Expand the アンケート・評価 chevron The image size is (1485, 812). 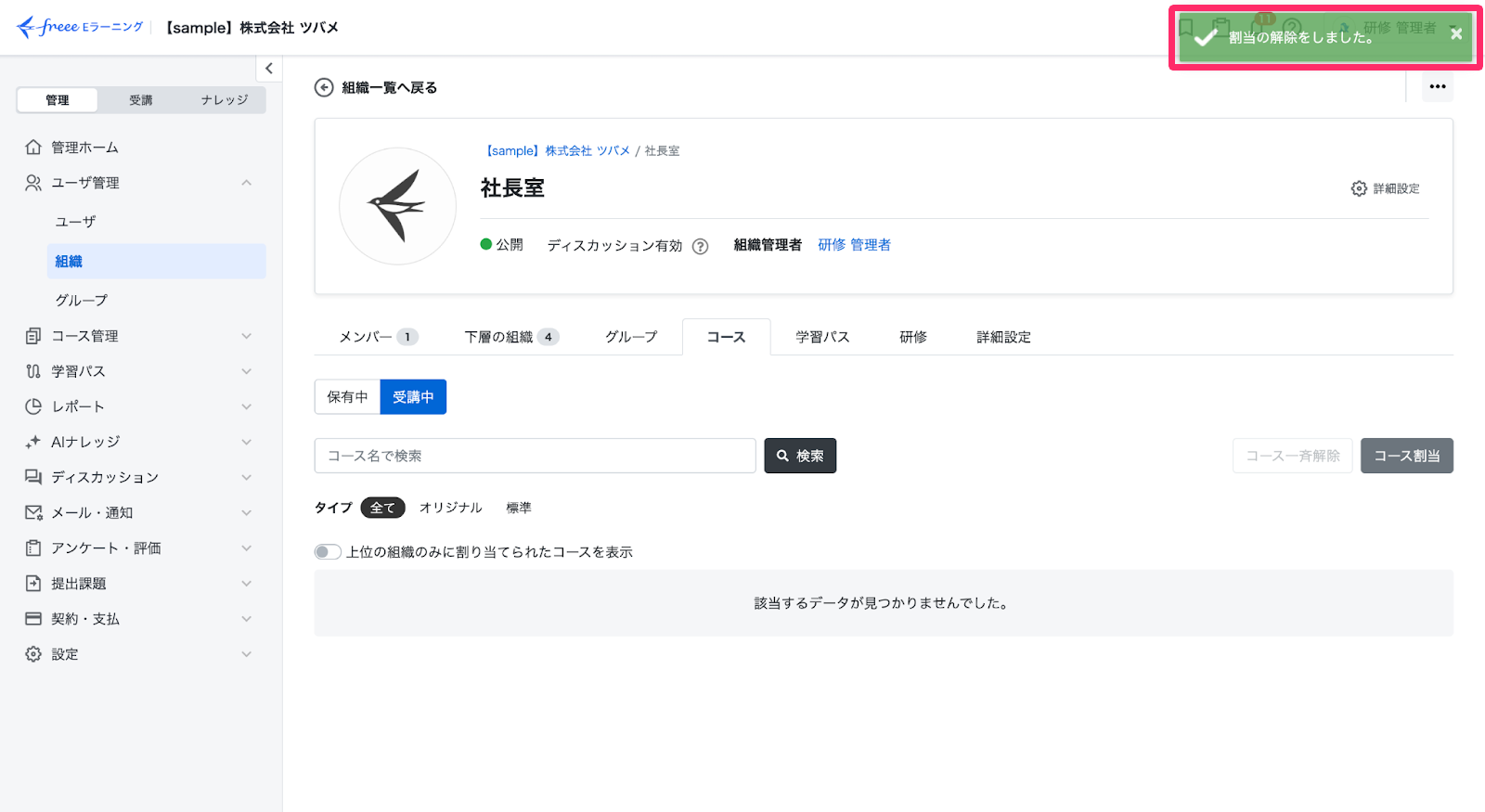pyautogui.click(x=247, y=548)
